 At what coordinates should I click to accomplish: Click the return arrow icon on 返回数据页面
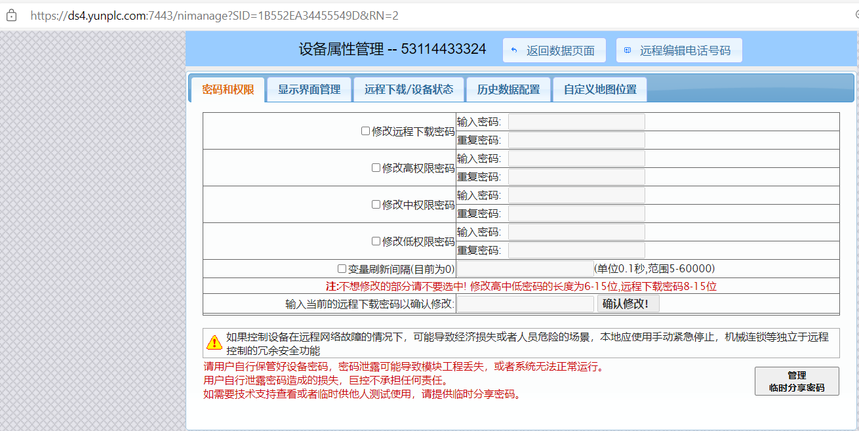[x=514, y=51]
